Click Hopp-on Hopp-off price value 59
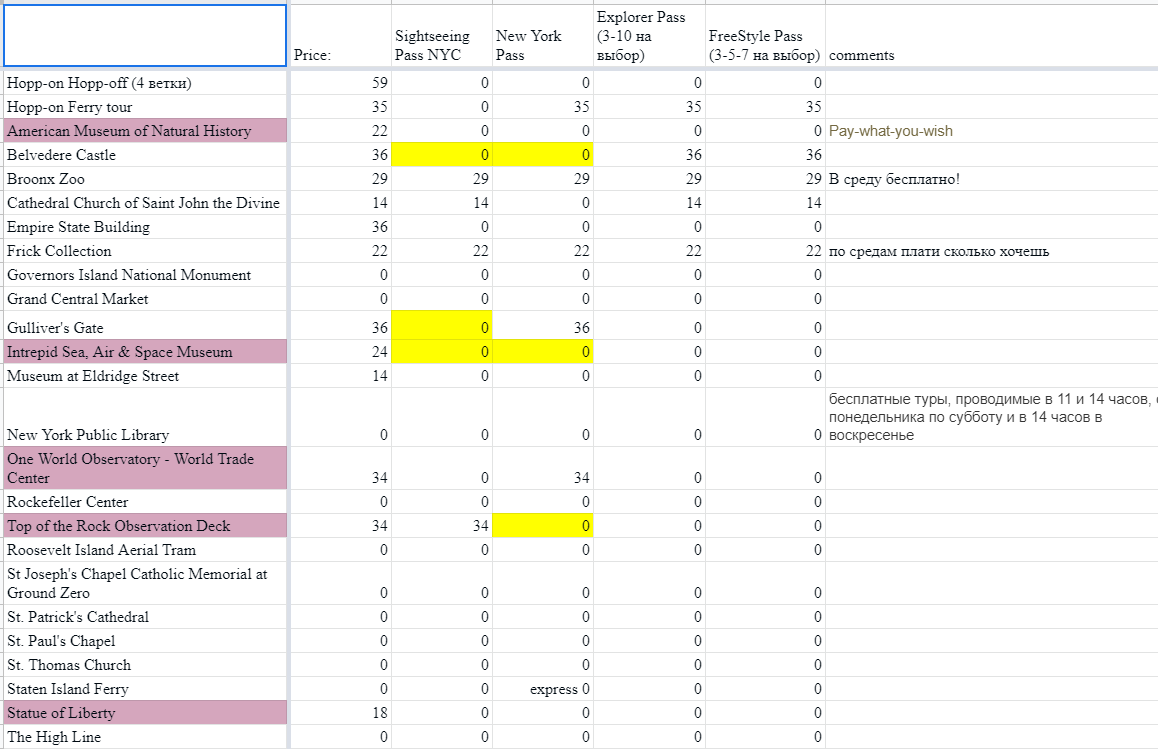Screen dimensions: 1158x749 [x=340, y=83]
